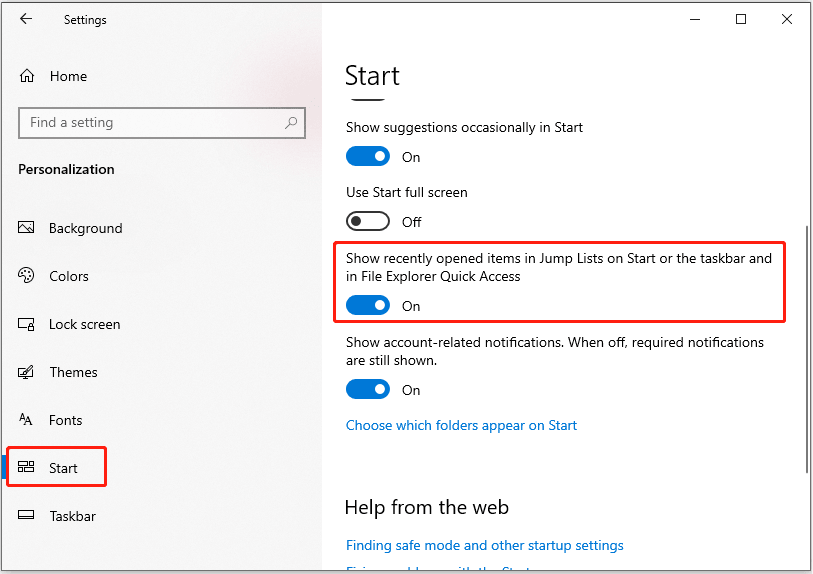The width and height of the screenshot is (813, 574).
Task: Click the search magnifier icon
Action: click(x=291, y=123)
